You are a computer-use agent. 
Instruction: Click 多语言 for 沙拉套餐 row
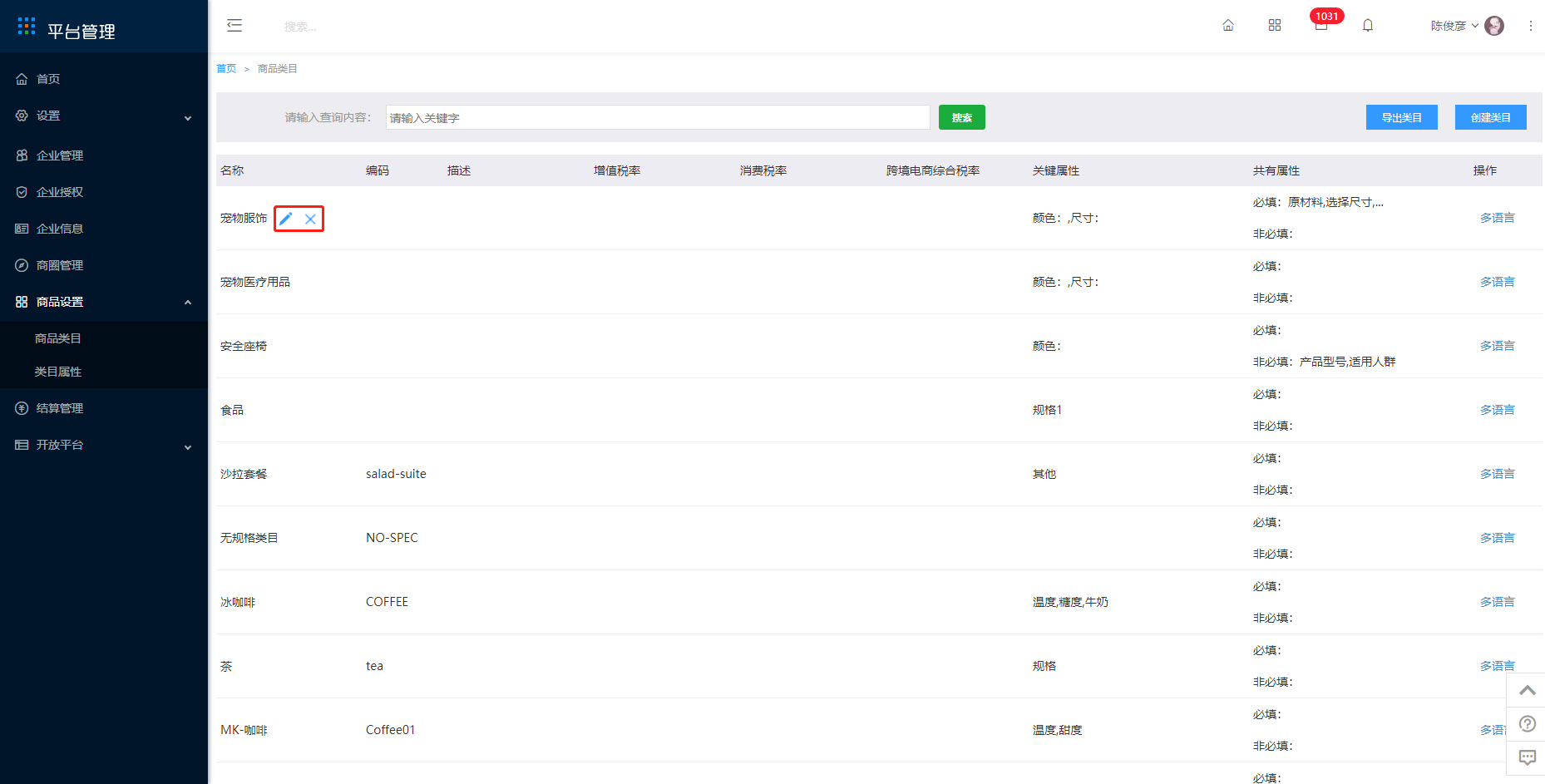1498,474
